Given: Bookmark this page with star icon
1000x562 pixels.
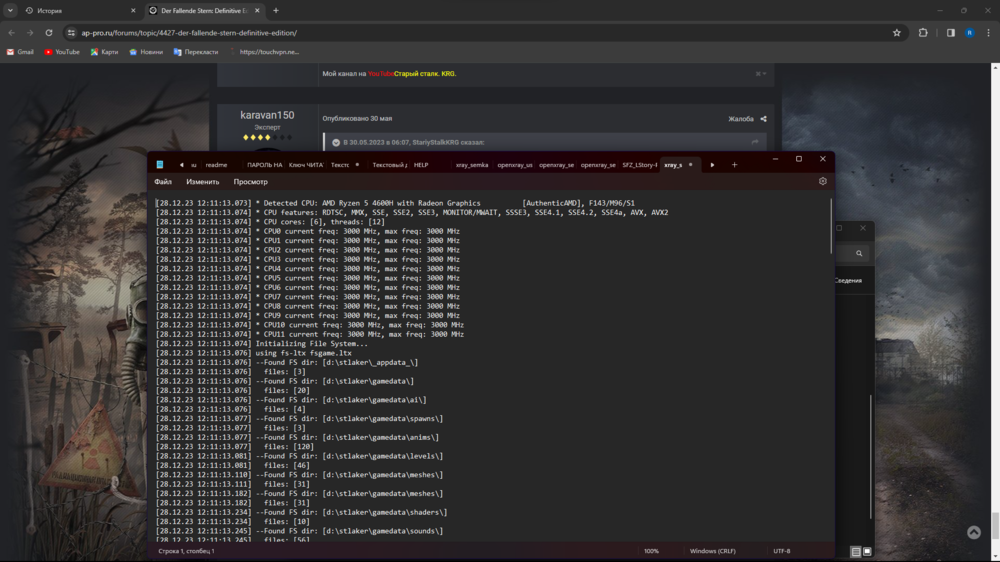Looking at the screenshot, I should coord(897,33).
